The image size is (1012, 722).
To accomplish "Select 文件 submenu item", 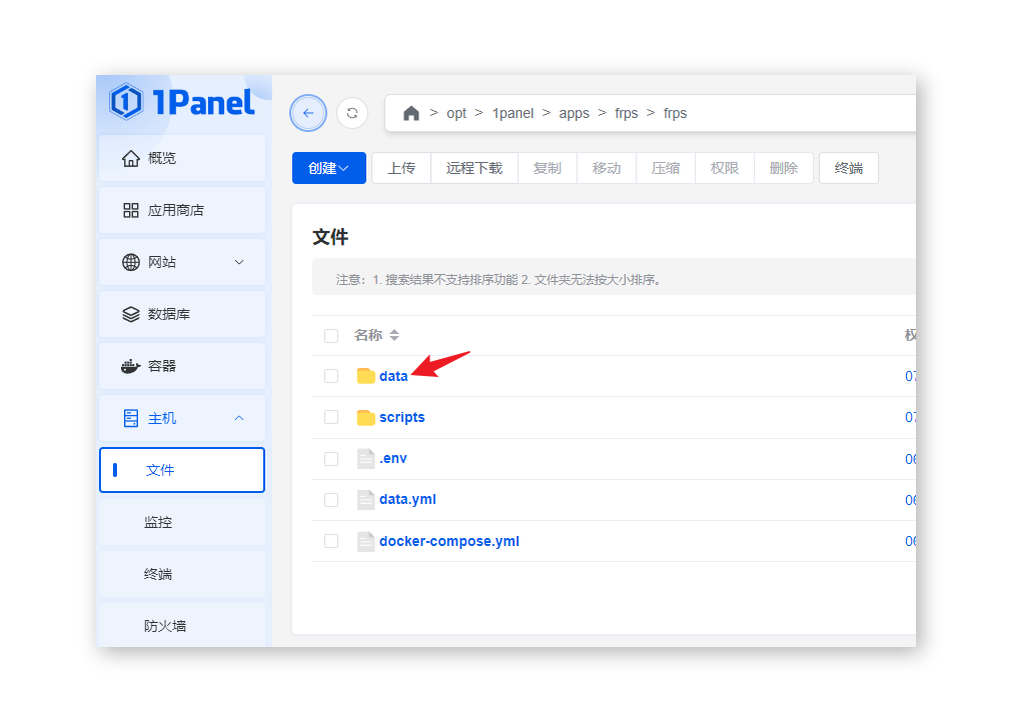I will [182, 470].
